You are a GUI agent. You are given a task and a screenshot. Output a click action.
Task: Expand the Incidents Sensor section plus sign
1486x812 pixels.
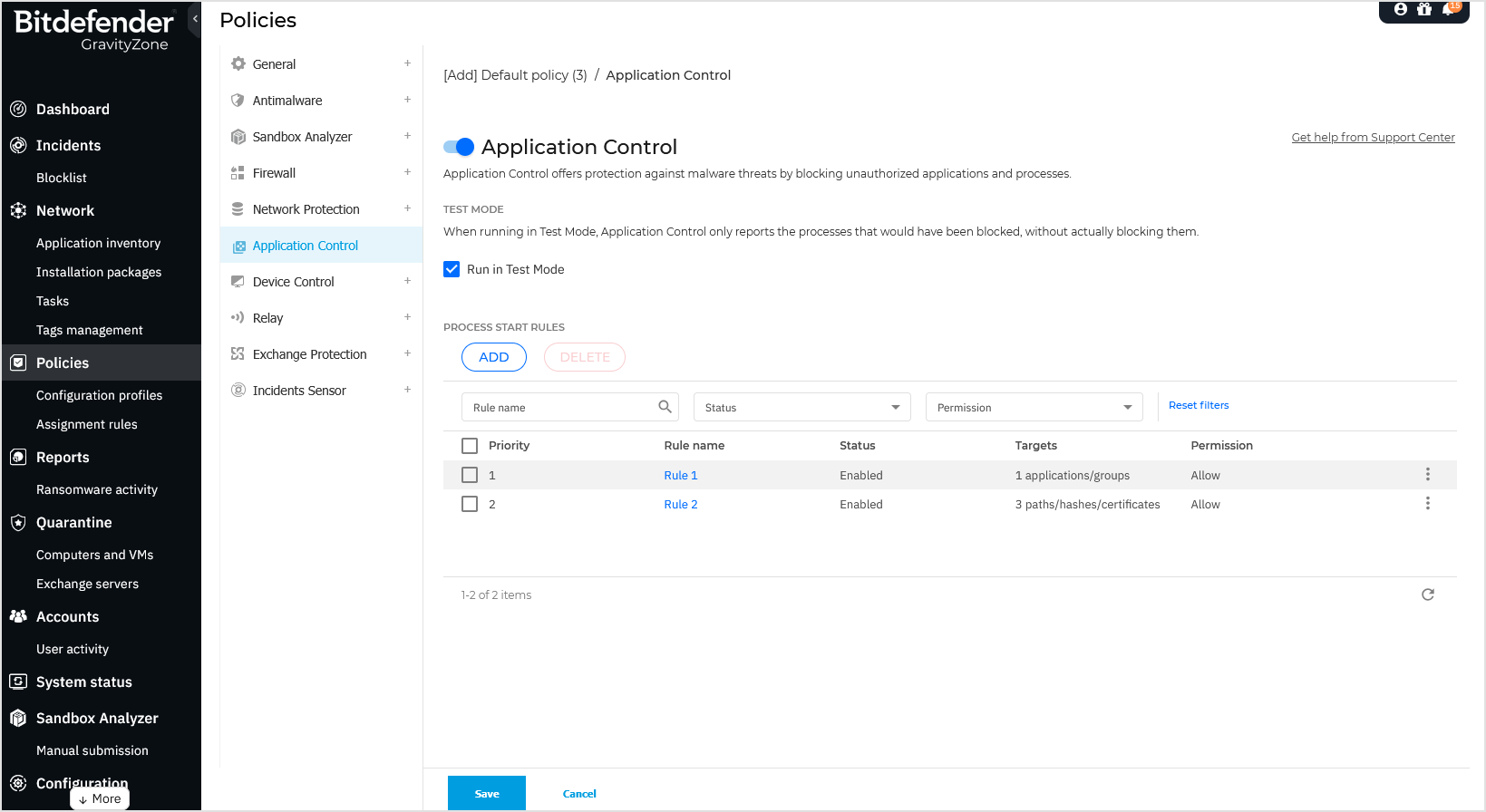pyautogui.click(x=407, y=390)
